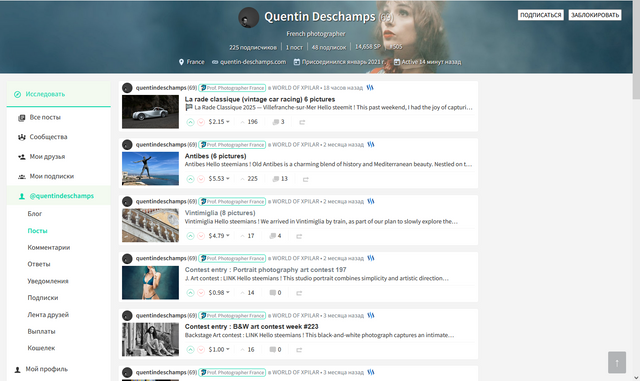Downvote the B&W art contest week #223 post

click(x=201, y=350)
